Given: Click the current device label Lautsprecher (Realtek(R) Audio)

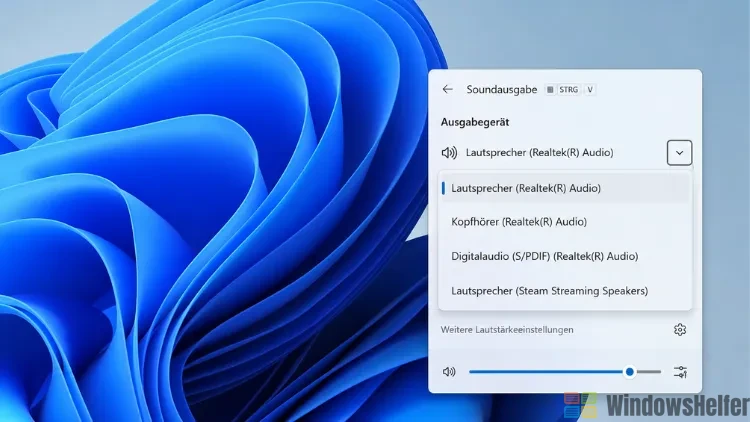Looking at the screenshot, I should tap(540, 153).
